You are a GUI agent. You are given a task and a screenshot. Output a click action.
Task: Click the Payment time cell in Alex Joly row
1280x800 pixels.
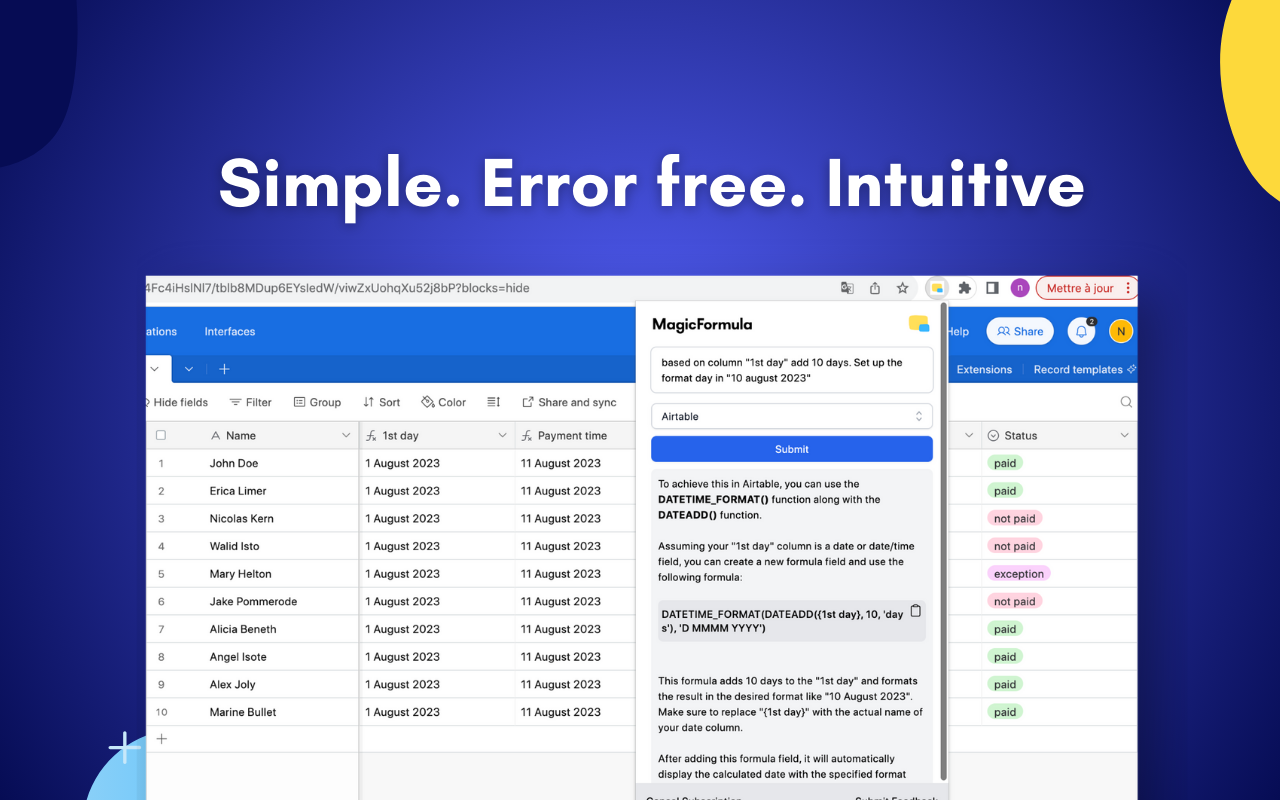(x=576, y=685)
